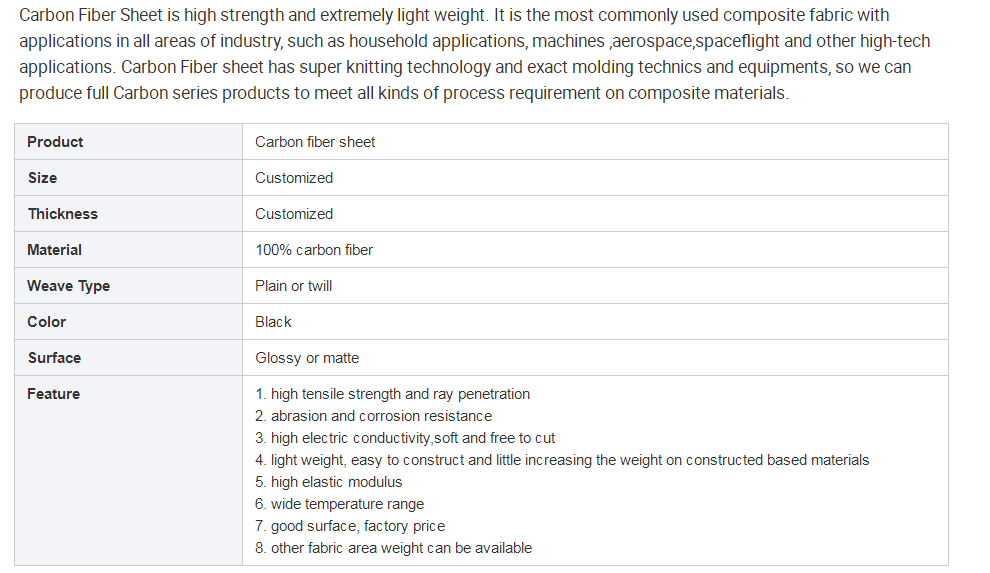
Task: Click the Black color value cell
Action: (273, 322)
